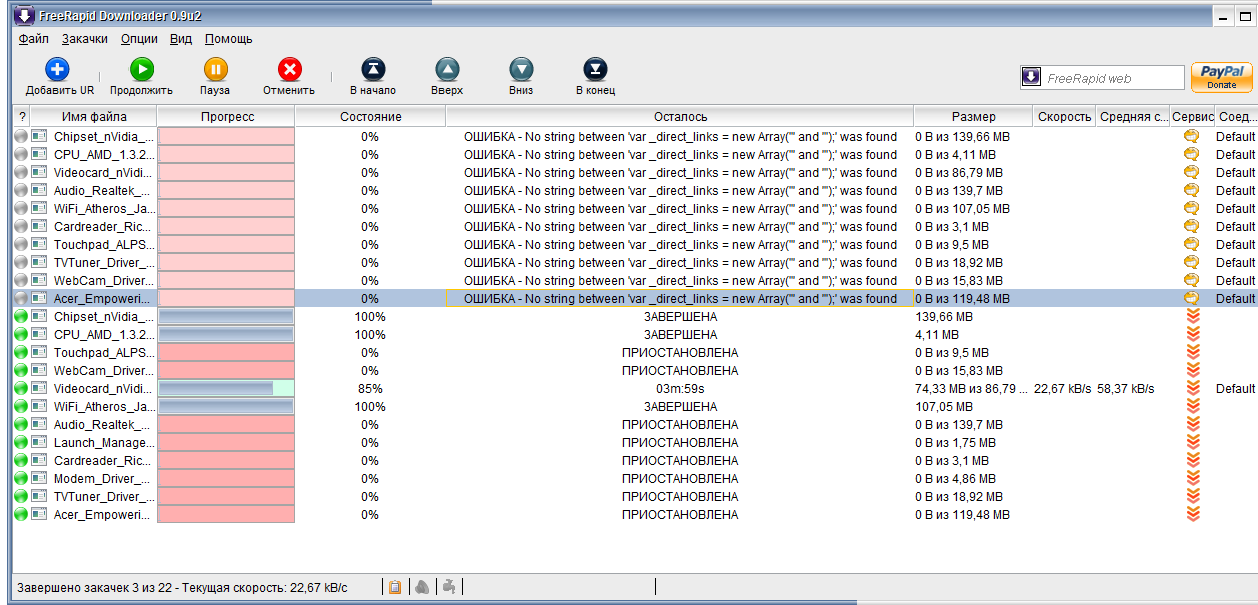Open the Помощь menu
The height and width of the screenshot is (605, 1258).
pos(228,39)
